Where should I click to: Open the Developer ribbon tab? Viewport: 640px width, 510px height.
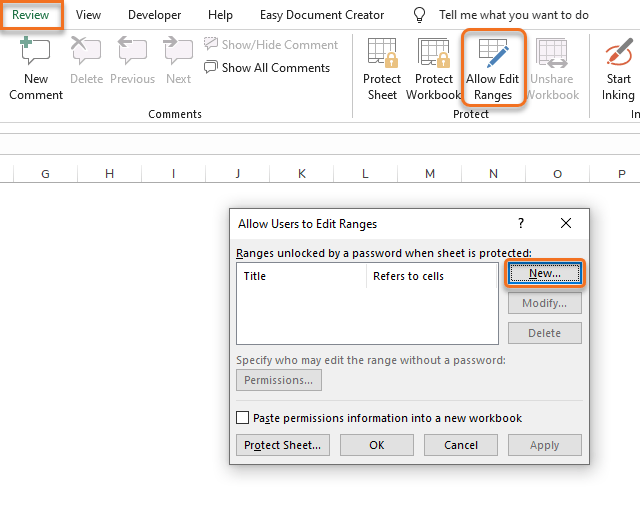(x=155, y=15)
